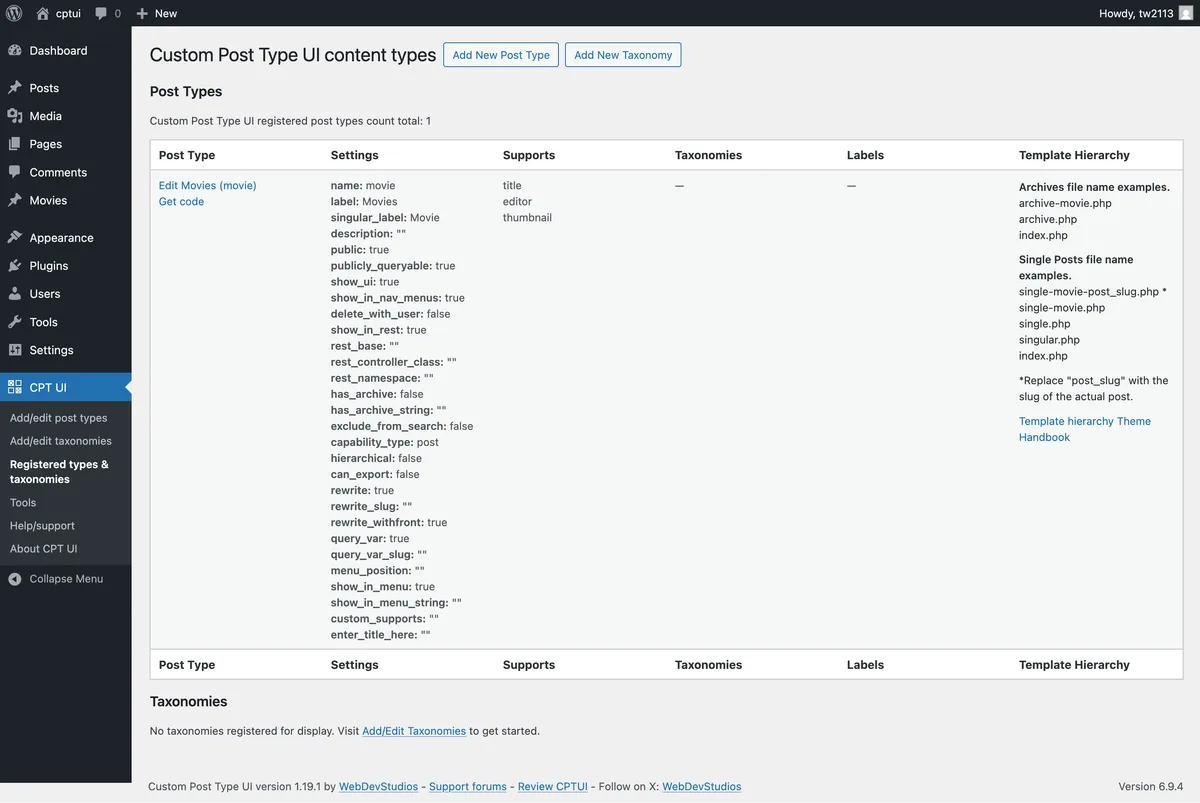This screenshot has width=1200, height=803.
Task: Click the Get code link
Action: (181, 201)
